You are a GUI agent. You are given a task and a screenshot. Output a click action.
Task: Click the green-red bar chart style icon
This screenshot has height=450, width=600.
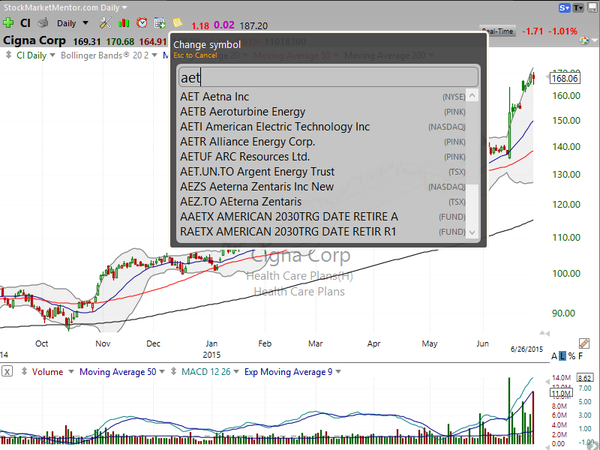(124, 23)
